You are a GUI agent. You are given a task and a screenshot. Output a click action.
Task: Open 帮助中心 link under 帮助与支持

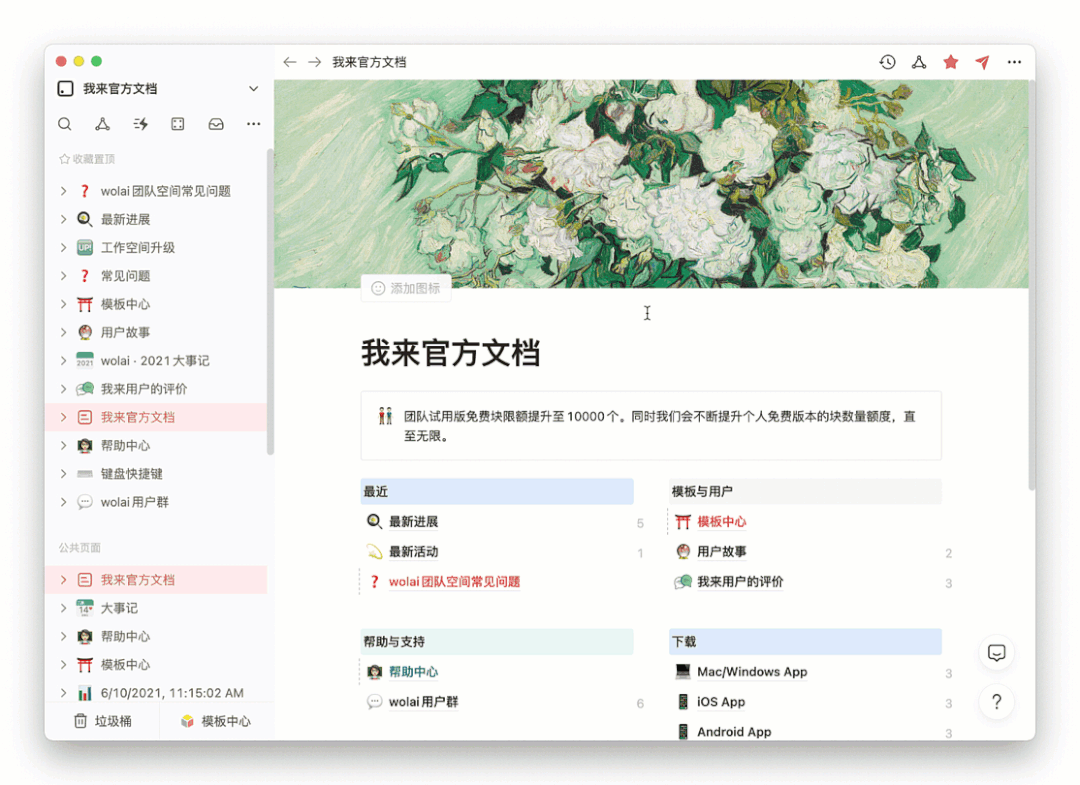tap(414, 672)
